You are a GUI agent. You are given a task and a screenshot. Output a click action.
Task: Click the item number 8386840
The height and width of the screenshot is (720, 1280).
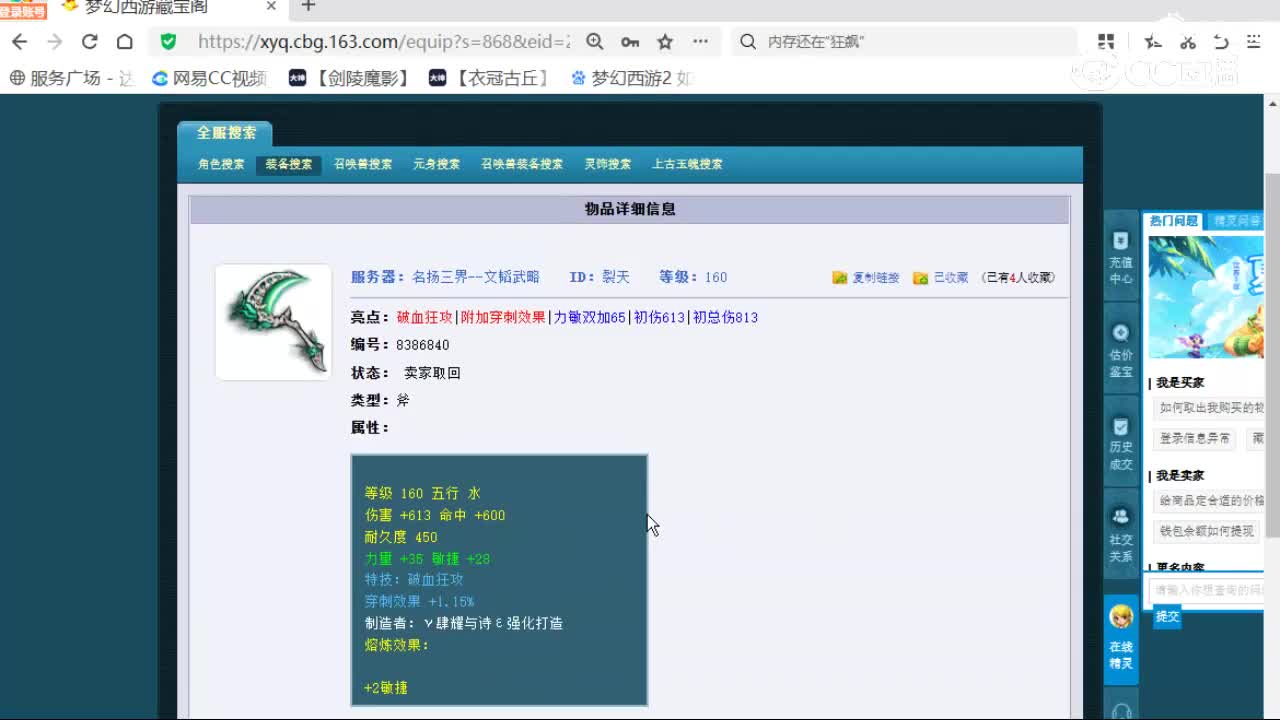(423, 345)
